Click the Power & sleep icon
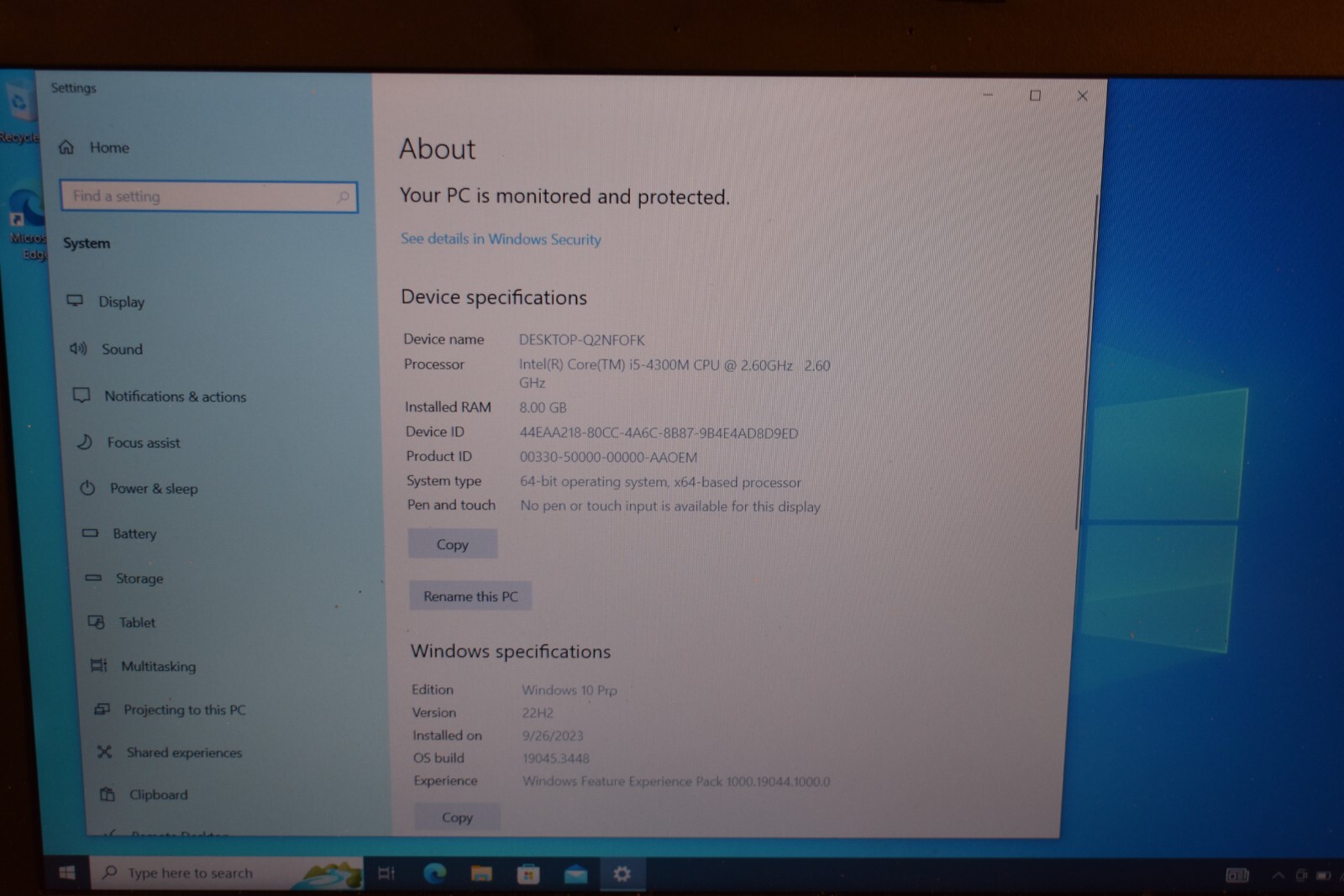Image resolution: width=1344 pixels, height=896 pixels. (x=87, y=488)
